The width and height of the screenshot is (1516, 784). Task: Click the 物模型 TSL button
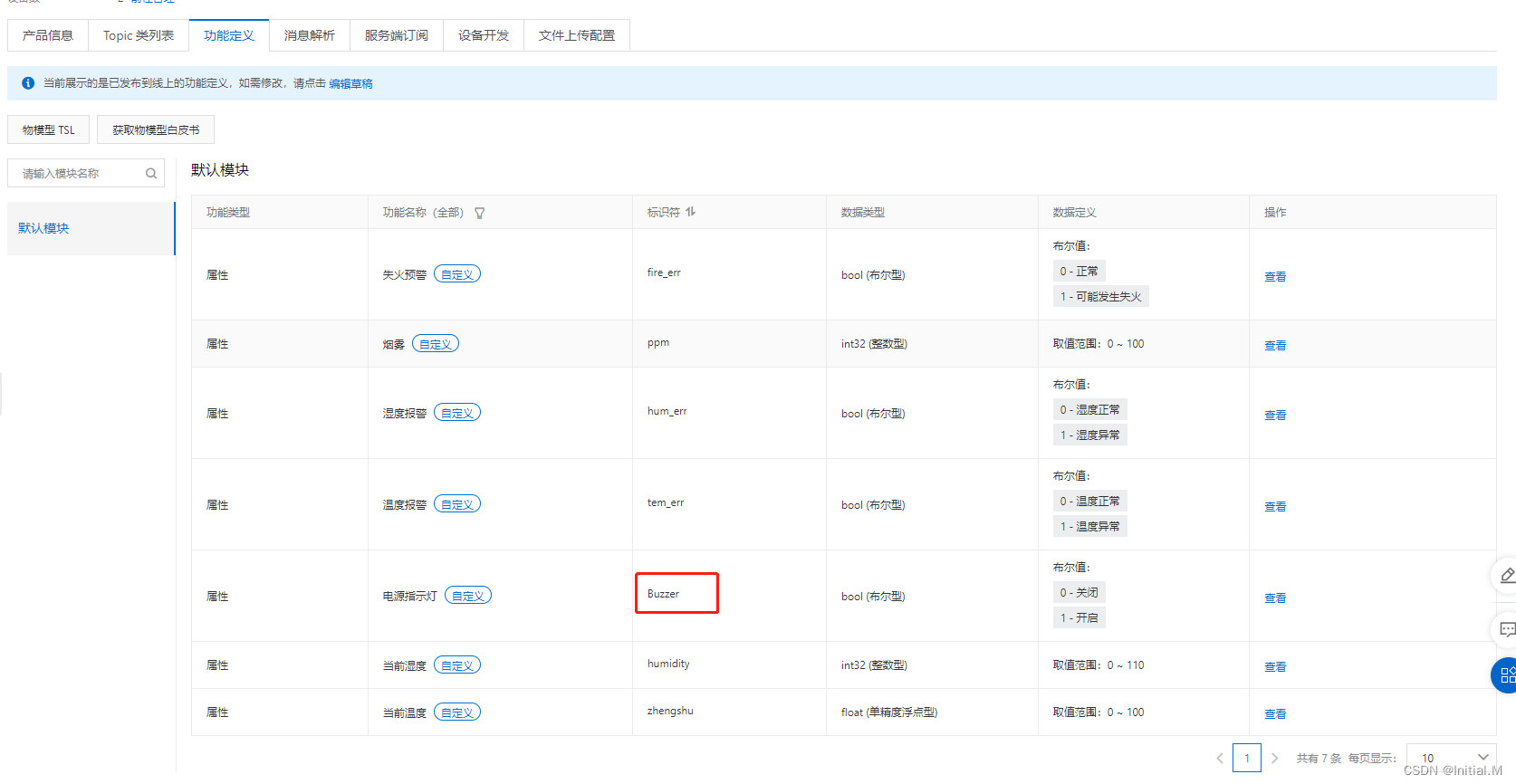[49, 129]
